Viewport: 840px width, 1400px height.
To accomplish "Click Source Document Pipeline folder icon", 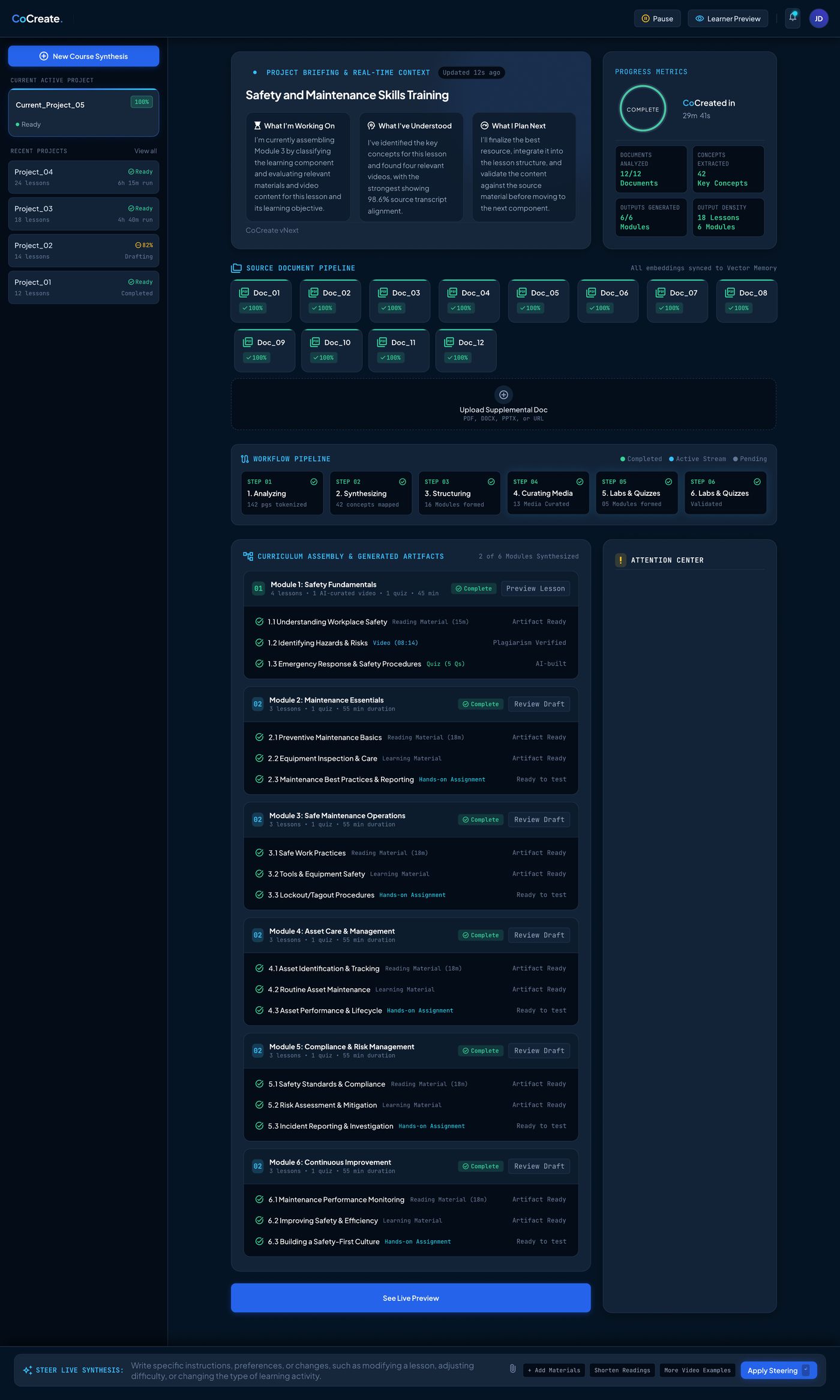I will (x=236, y=268).
